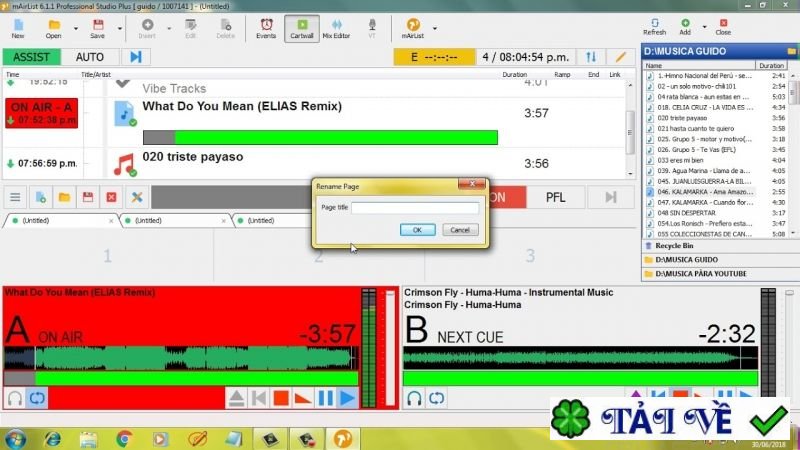
Task: Click cartwall red X close-page icon
Action: pos(111,197)
